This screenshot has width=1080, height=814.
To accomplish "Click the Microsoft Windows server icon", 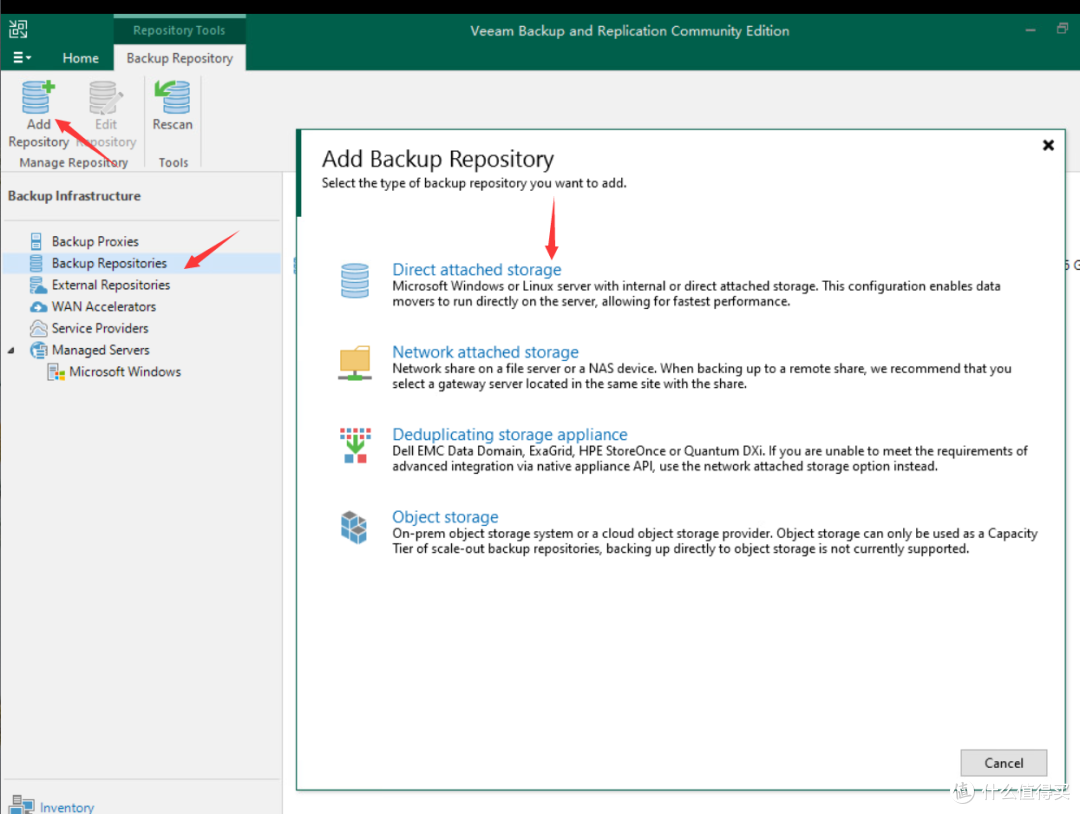I will (x=56, y=372).
